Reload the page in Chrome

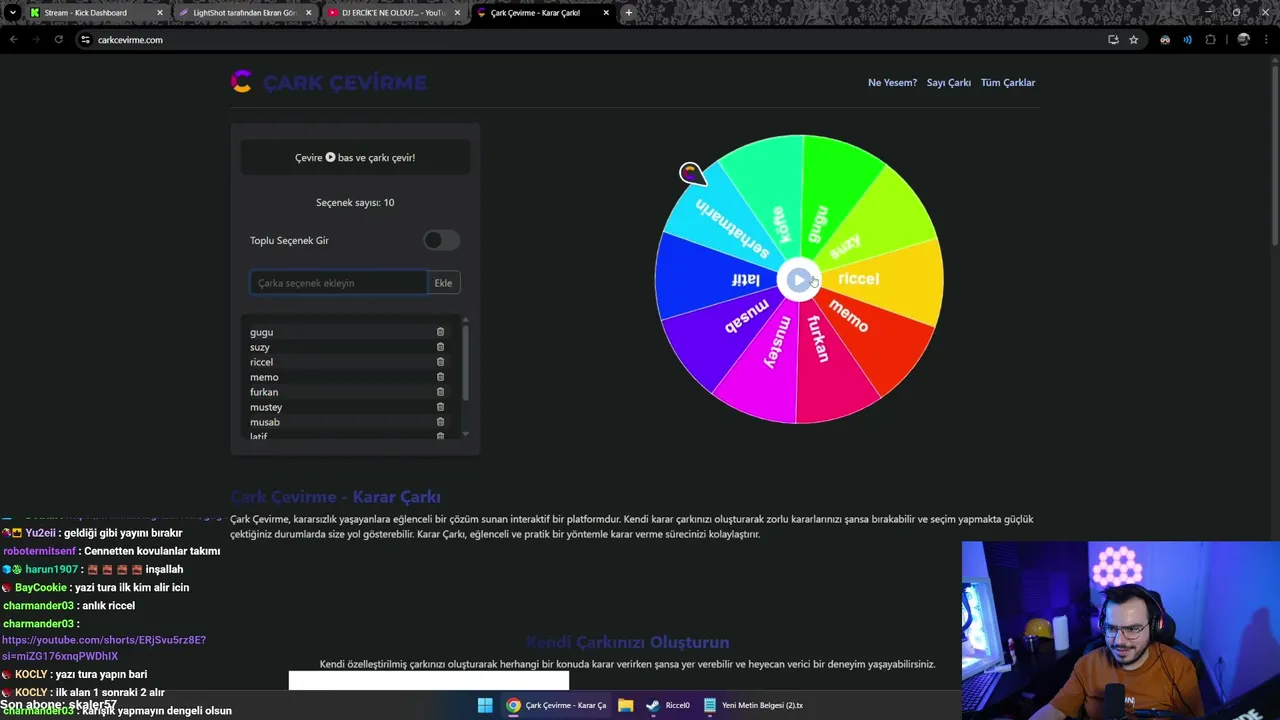point(59,40)
